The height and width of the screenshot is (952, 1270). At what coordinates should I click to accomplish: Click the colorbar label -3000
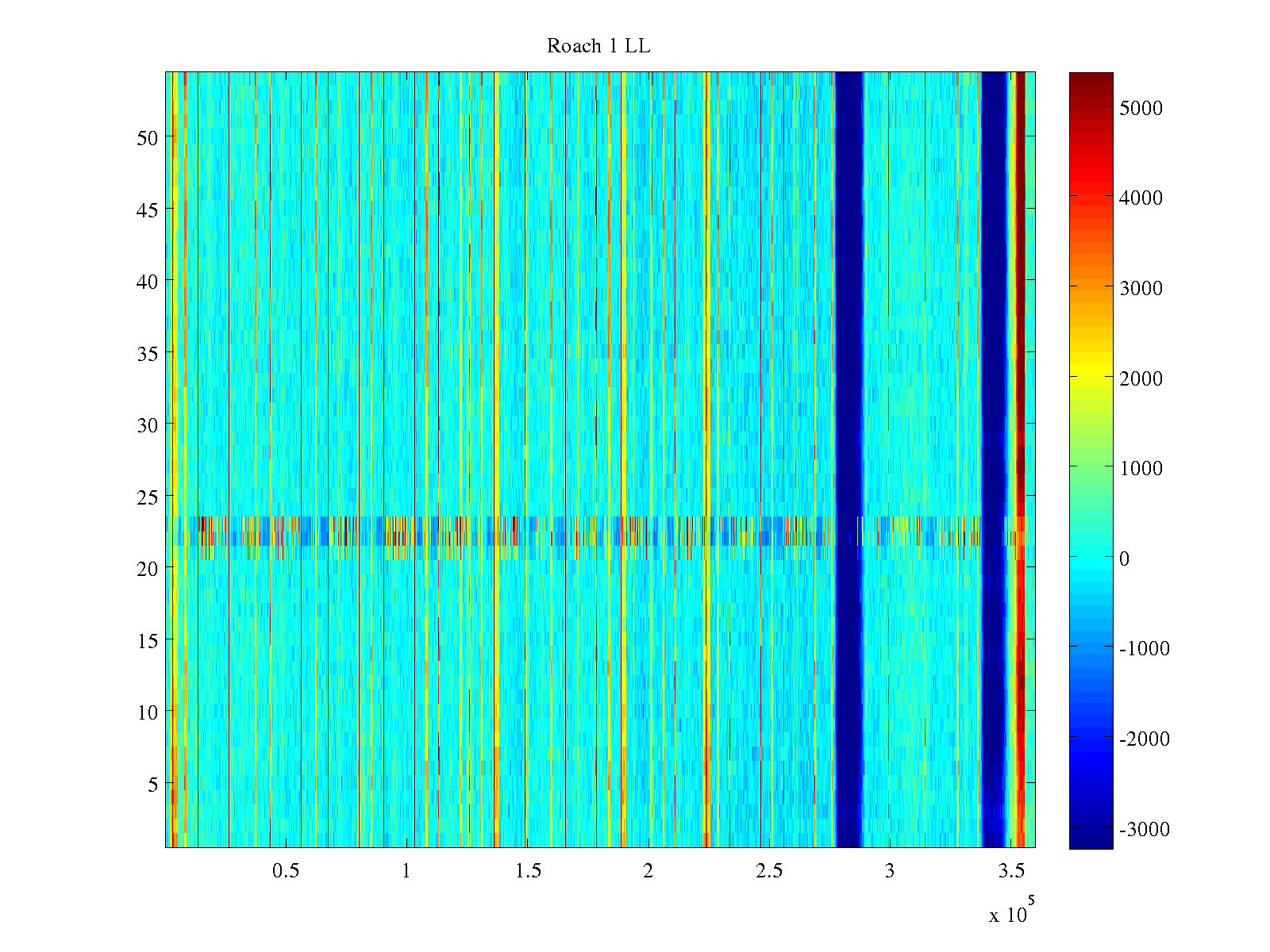point(1145,830)
